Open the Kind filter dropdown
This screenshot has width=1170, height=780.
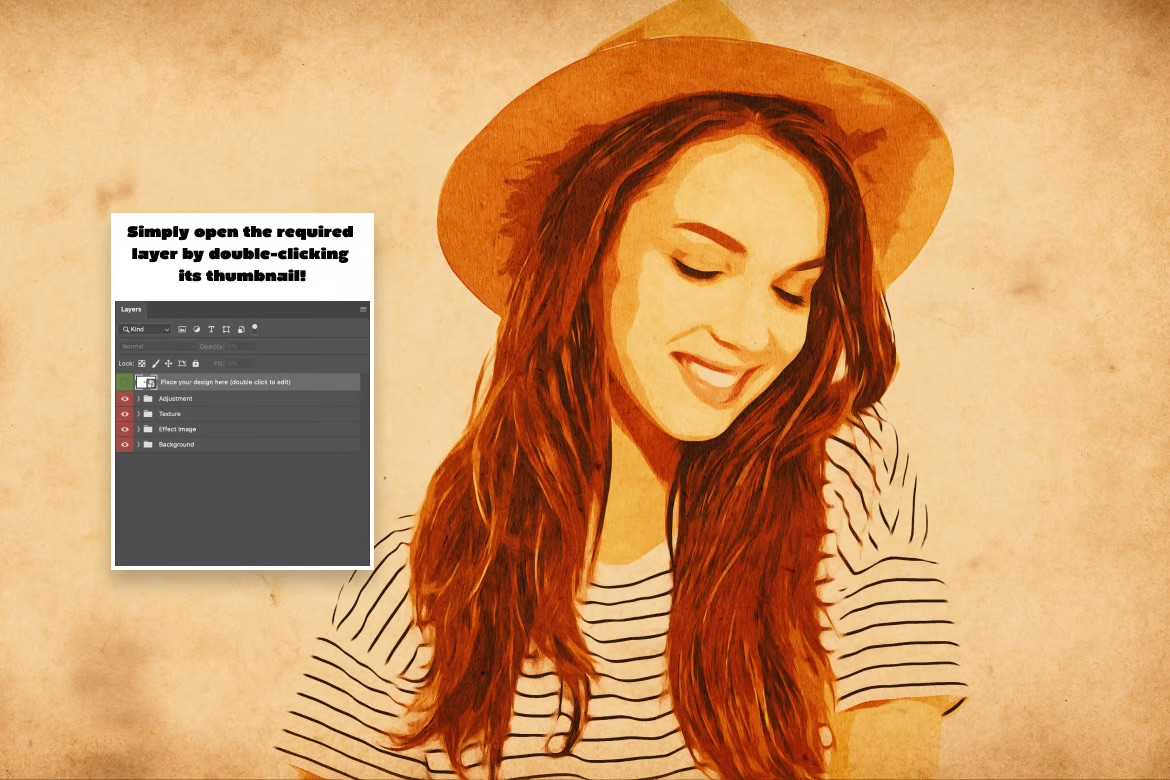point(145,329)
